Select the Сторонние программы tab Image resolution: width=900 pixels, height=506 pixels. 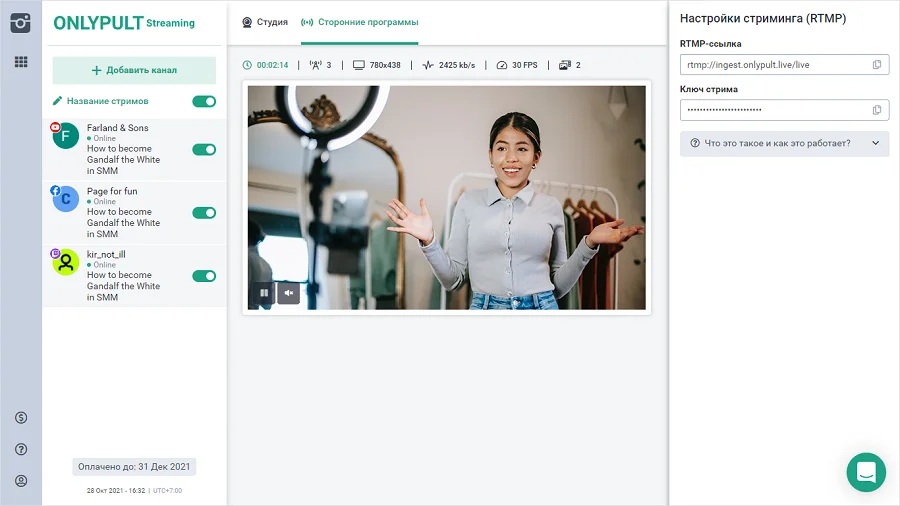coord(360,22)
